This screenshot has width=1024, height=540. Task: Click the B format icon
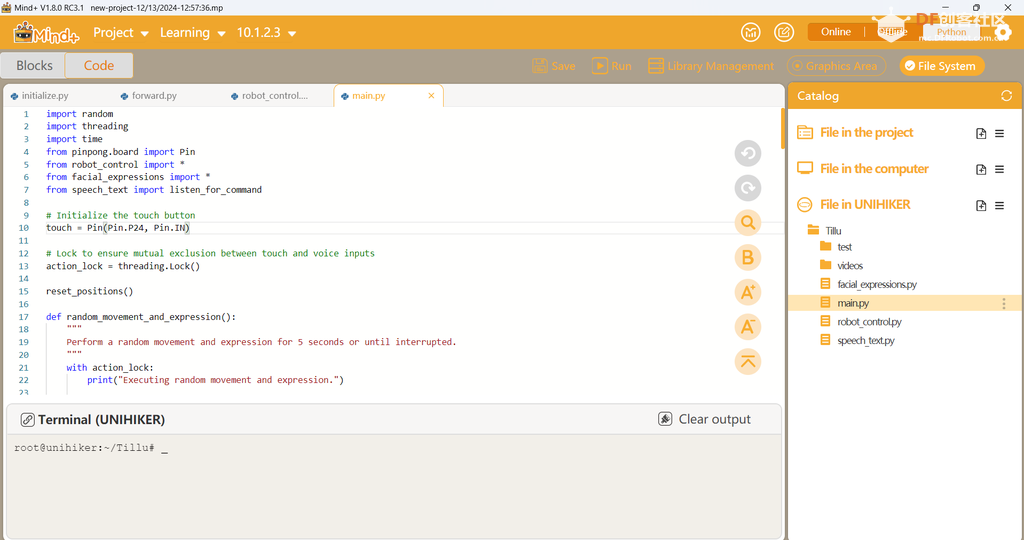click(x=748, y=257)
